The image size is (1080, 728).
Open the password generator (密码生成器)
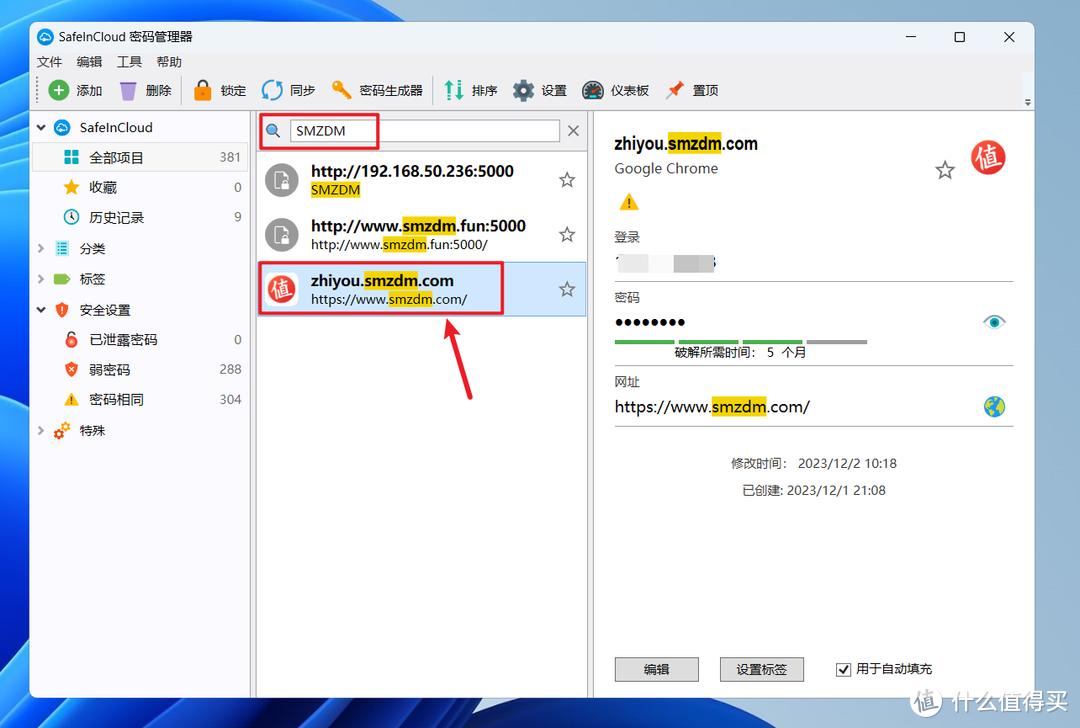pos(342,90)
